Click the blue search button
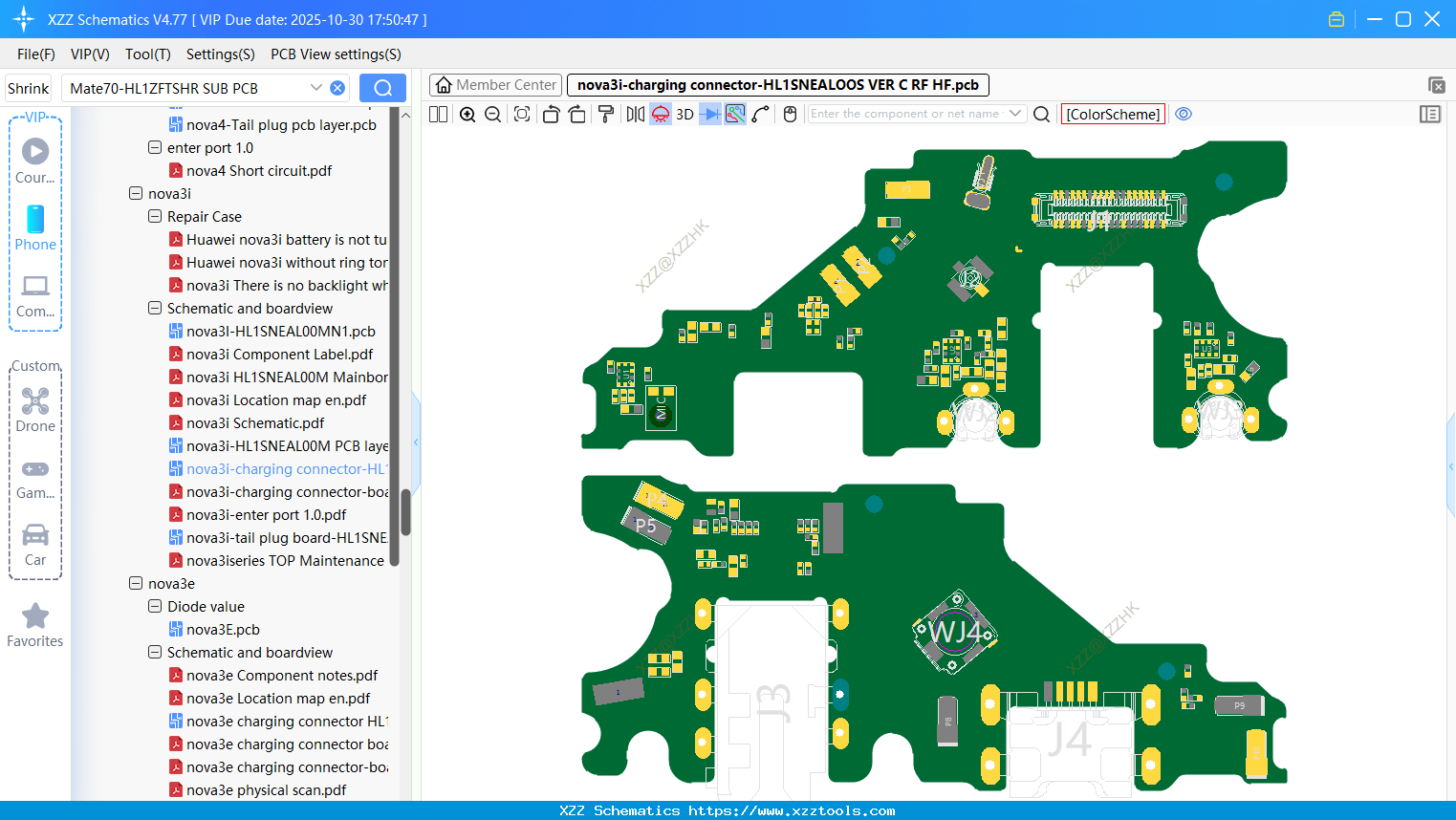1456x820 pixels. [382, 88]
